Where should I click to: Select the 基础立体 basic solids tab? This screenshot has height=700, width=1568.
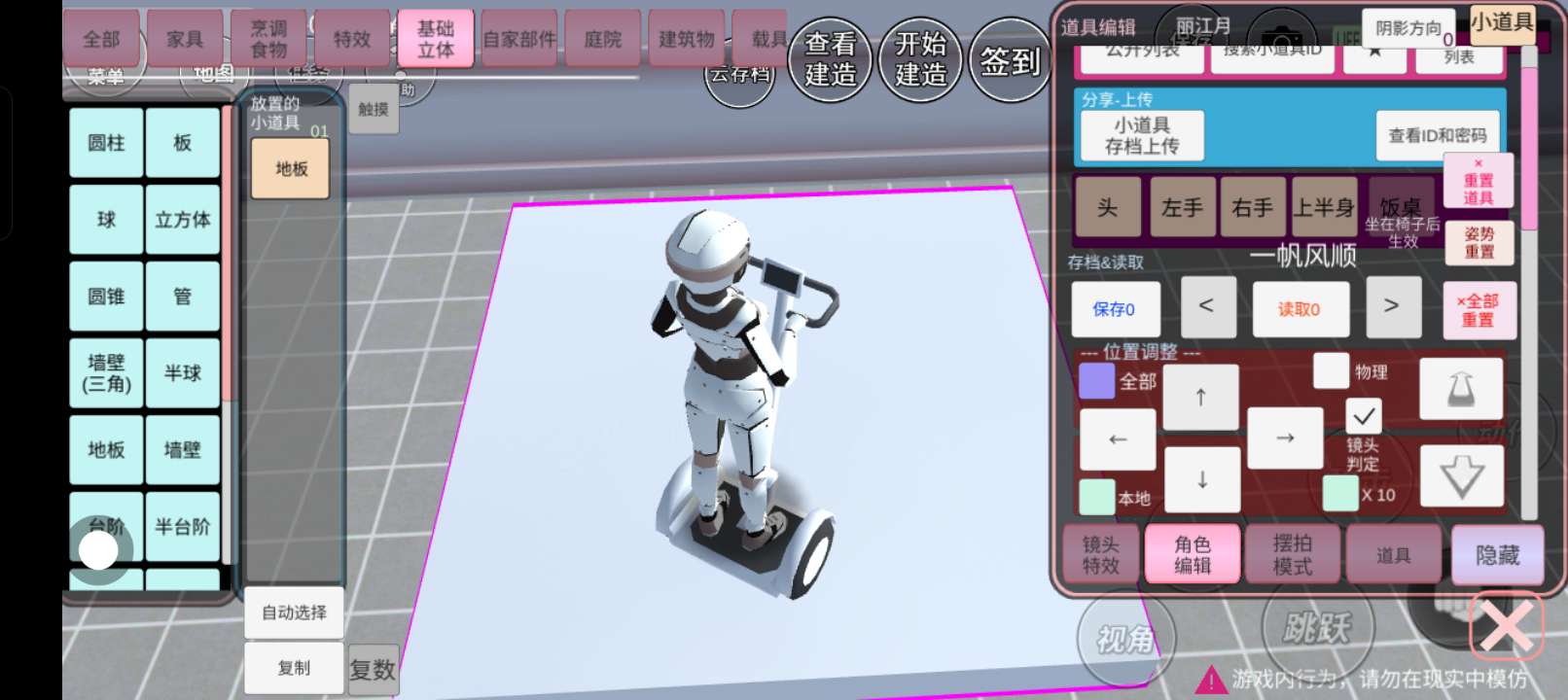coord(436,39)
